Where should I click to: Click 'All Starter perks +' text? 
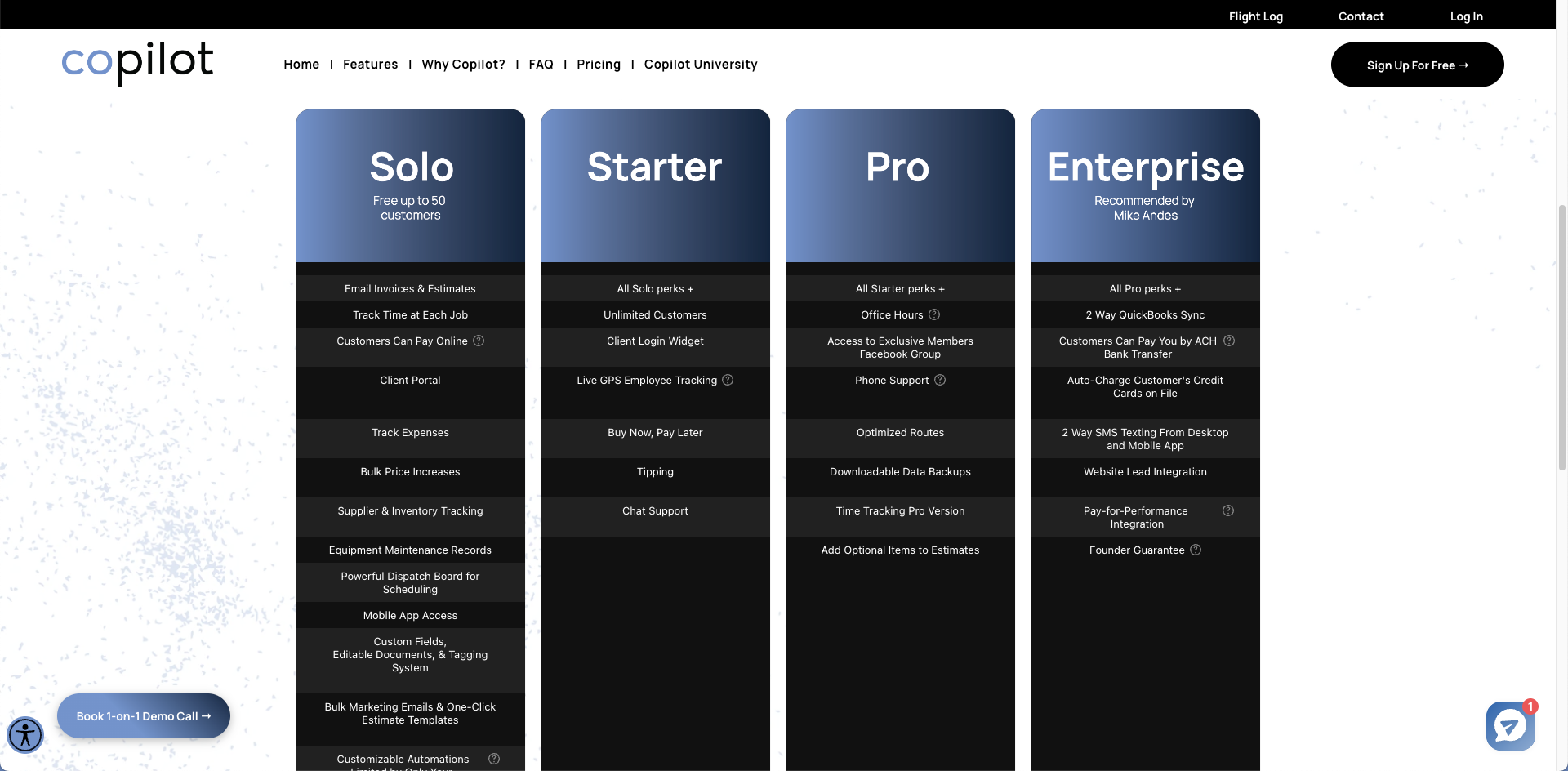point(901,288)
